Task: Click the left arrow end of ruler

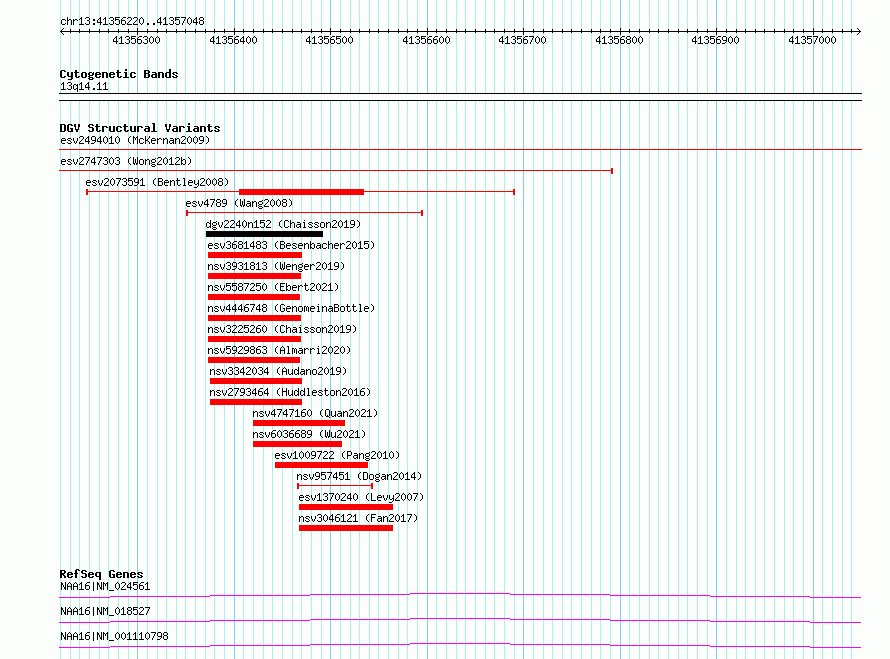Action: pyautogui.click(x=62, y=31)
